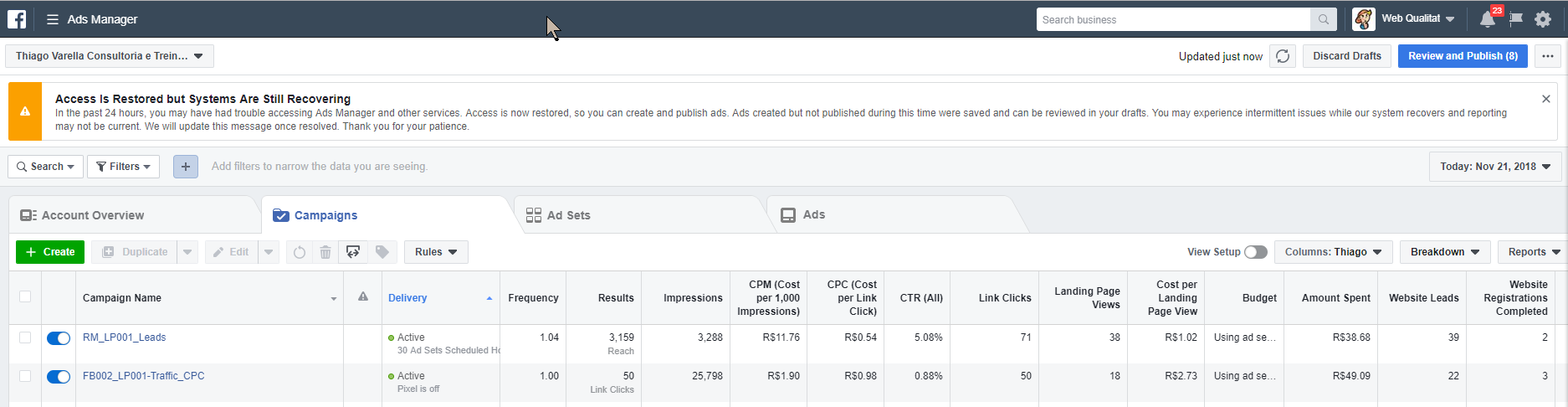This screenshot has height=407, width=1568.
Task: Open the date range Today dropdown
Action: tap(1494, 167)
